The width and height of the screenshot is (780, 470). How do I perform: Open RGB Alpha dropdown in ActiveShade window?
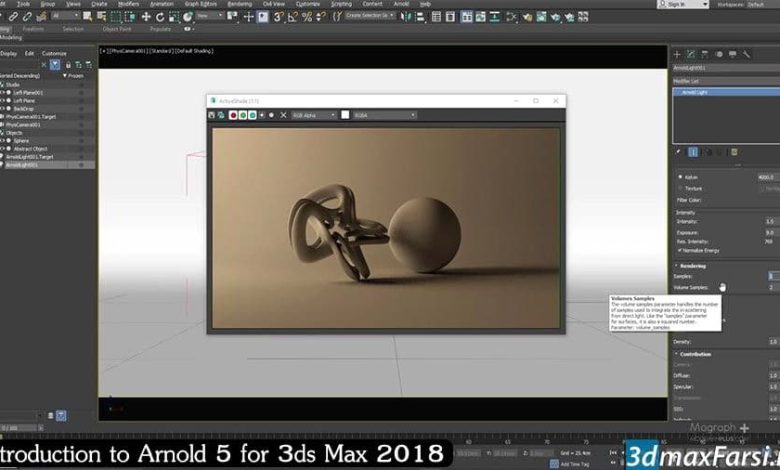click(313, 115)
